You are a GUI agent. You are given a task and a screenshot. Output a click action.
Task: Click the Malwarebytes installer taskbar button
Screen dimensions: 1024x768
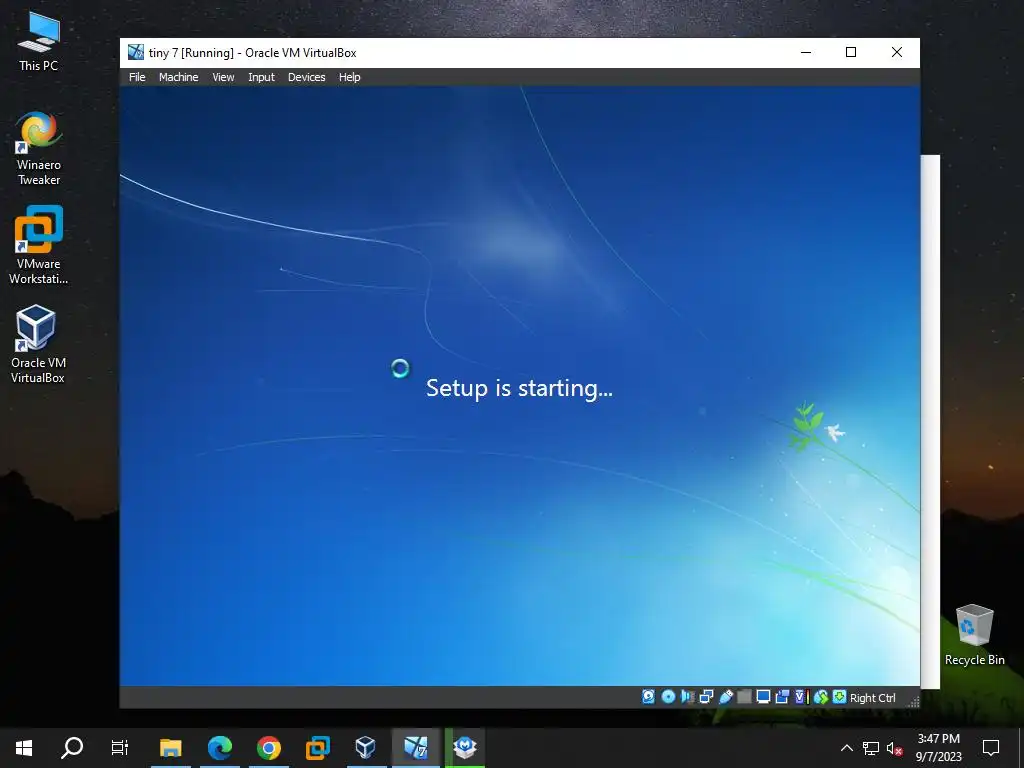point(465,748)
